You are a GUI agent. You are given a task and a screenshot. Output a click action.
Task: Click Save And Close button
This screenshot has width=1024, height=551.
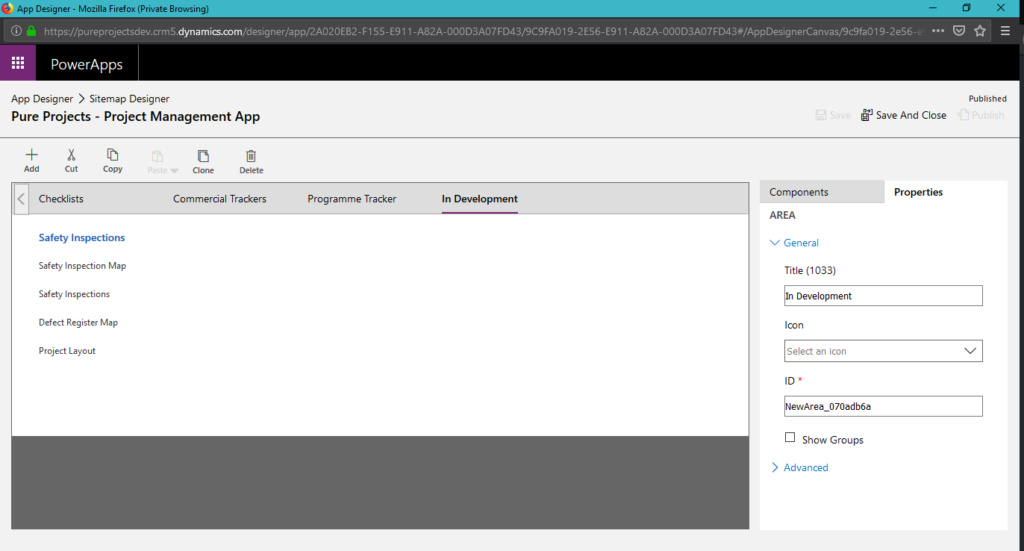click(903, 115)
